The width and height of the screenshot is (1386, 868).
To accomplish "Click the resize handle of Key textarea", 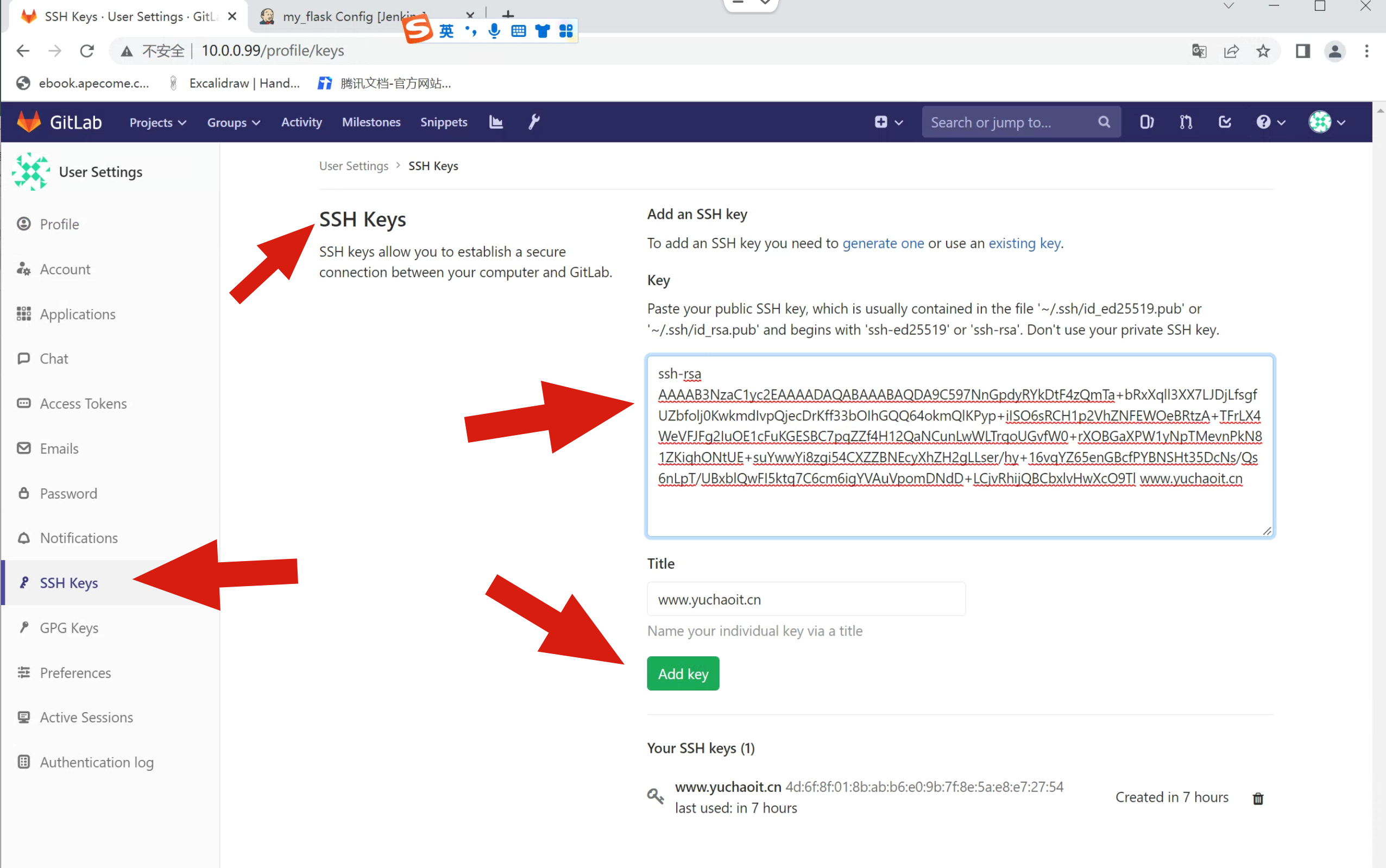I will [1267, 531].
